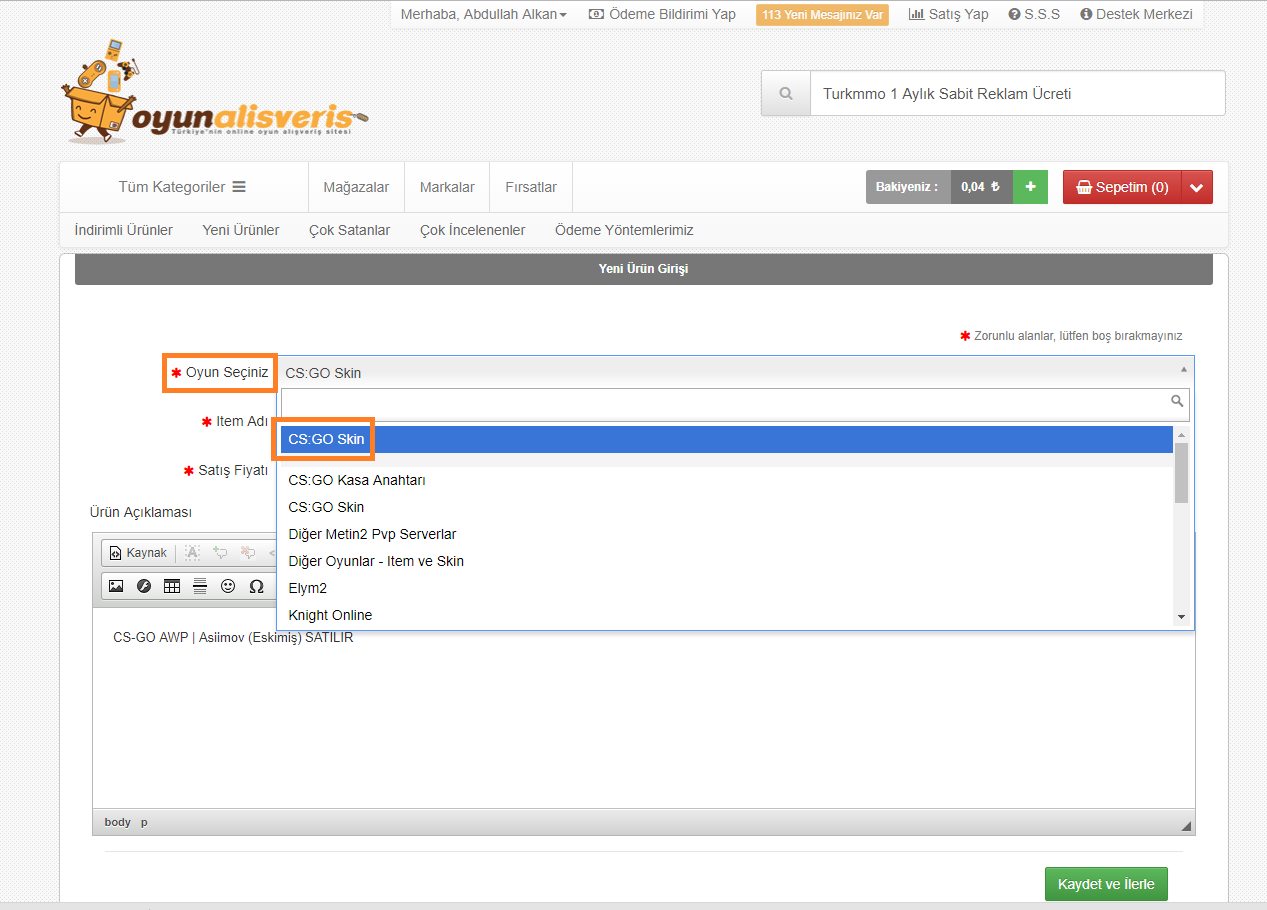1267x910 pixels.
Task: Click the Ürün Açıklaması label
Action: 141,512
